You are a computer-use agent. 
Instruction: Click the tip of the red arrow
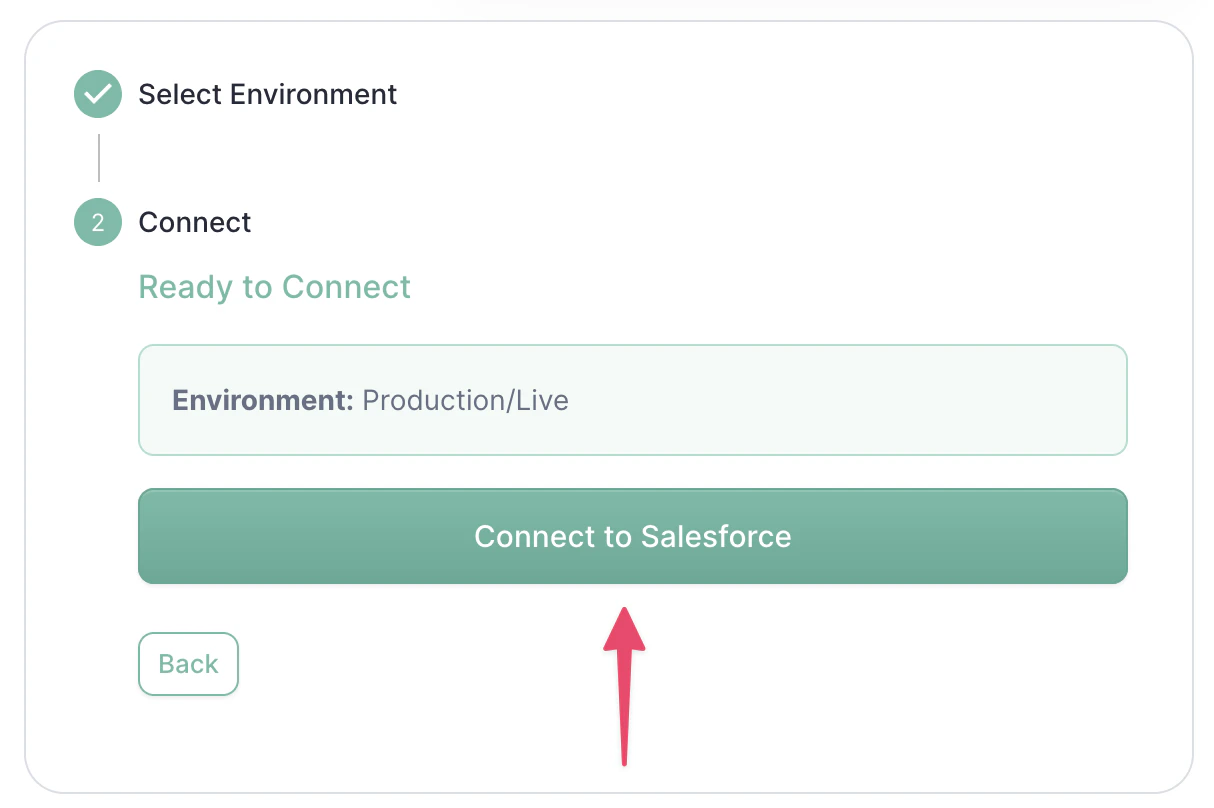click(624, 611)
